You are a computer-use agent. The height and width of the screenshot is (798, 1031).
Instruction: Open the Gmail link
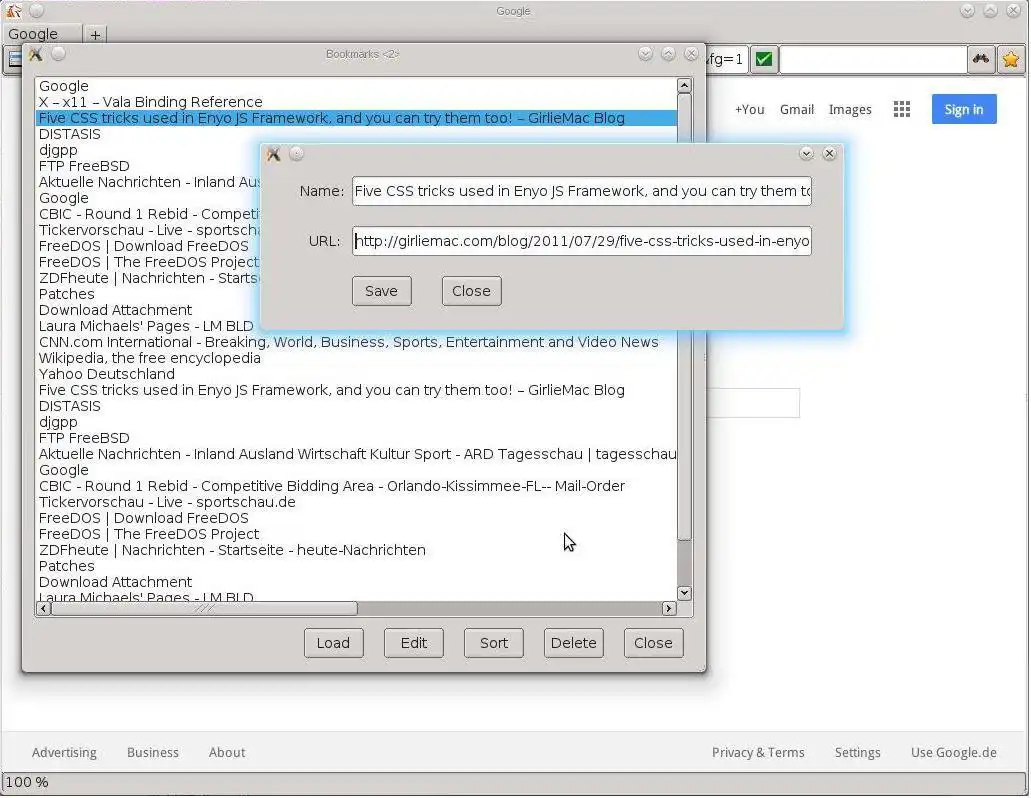[797, 110]
